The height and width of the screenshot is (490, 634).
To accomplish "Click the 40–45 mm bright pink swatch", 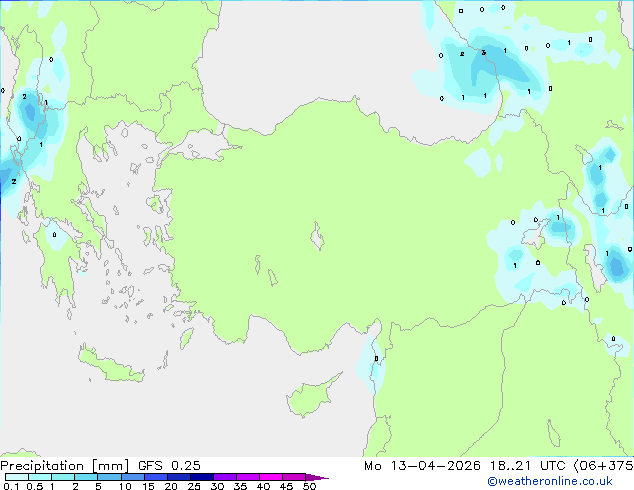I will click(271, 477).
